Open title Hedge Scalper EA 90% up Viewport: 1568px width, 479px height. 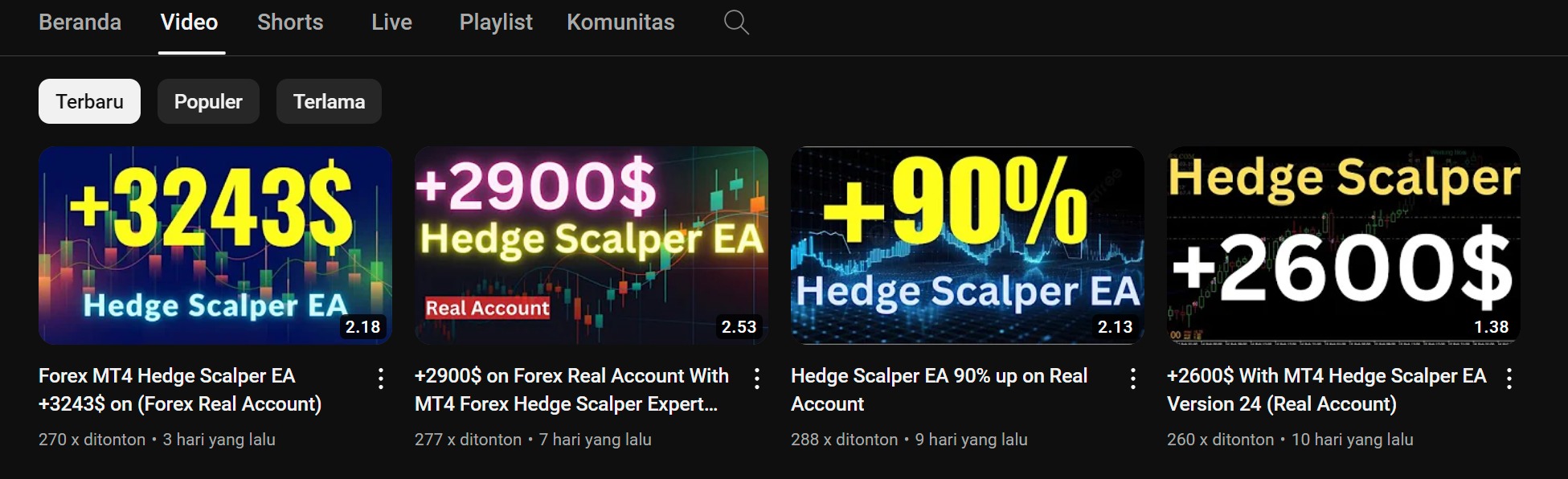pyautogui.click(x=939, y=390)
